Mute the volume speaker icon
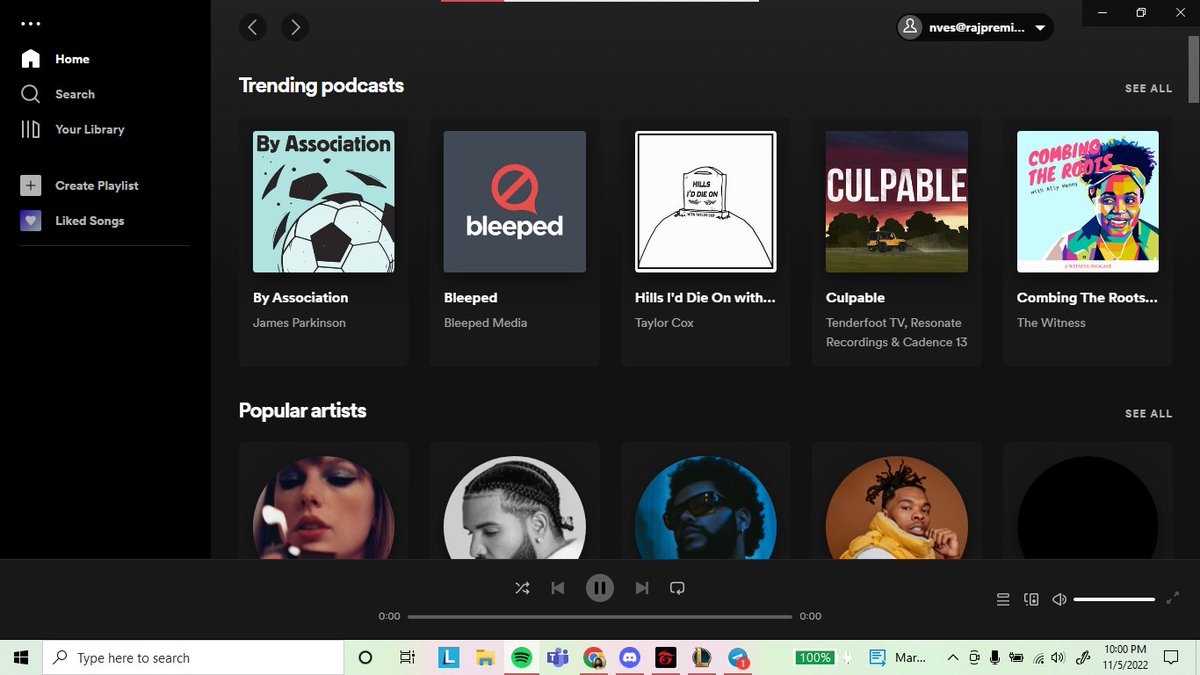Image resolution: width=1200 pixels, height=675 pixels. [x=1059, y=600]
